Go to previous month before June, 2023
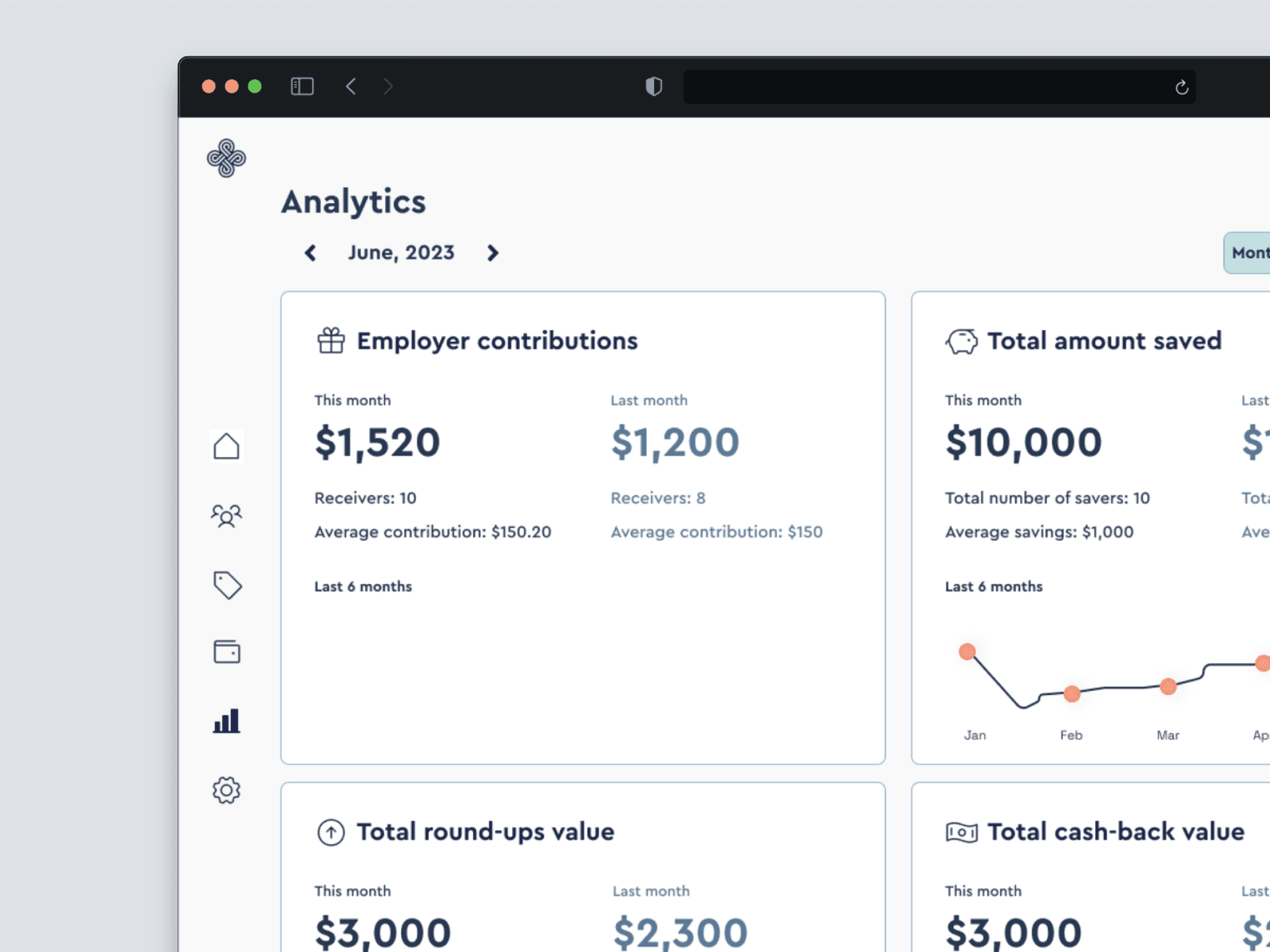Screen dimensions: 1270x952 tap(310, 253)
